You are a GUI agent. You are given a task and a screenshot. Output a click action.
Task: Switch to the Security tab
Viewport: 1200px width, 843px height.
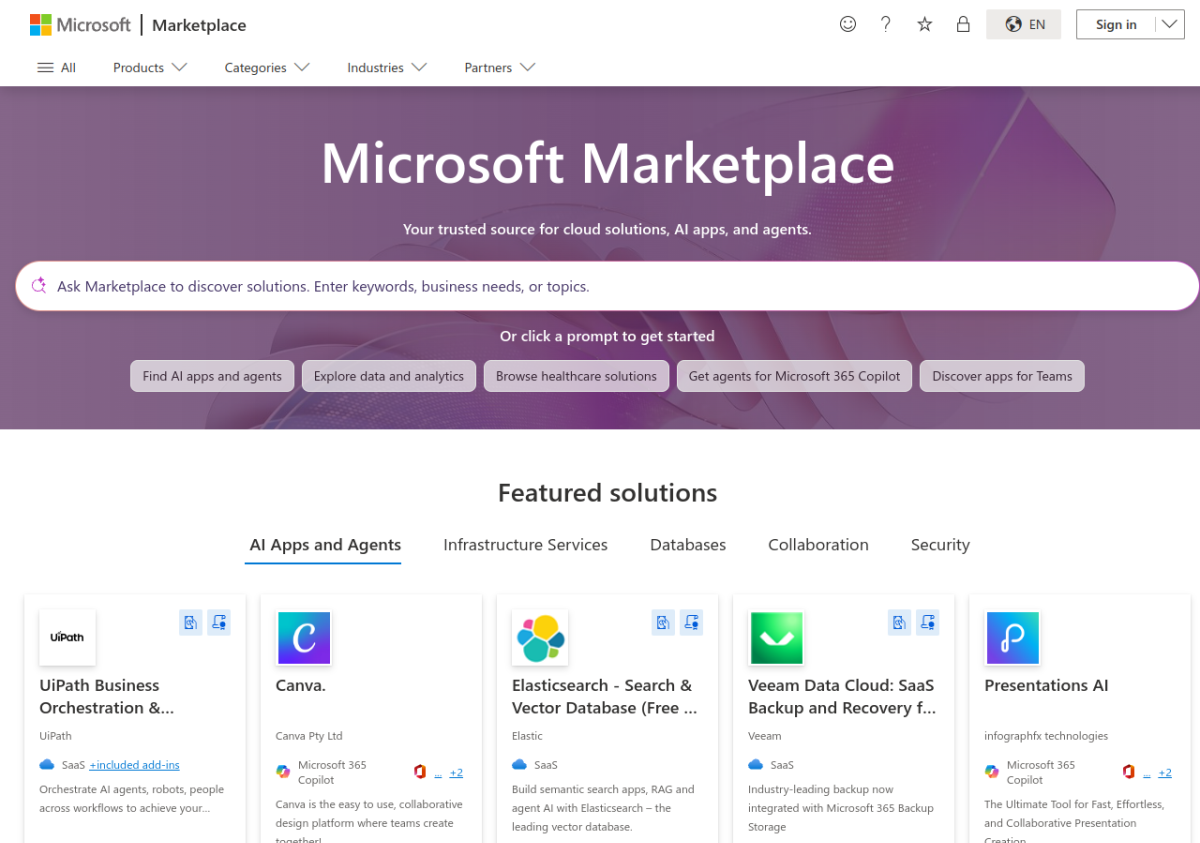pos(940,545)
